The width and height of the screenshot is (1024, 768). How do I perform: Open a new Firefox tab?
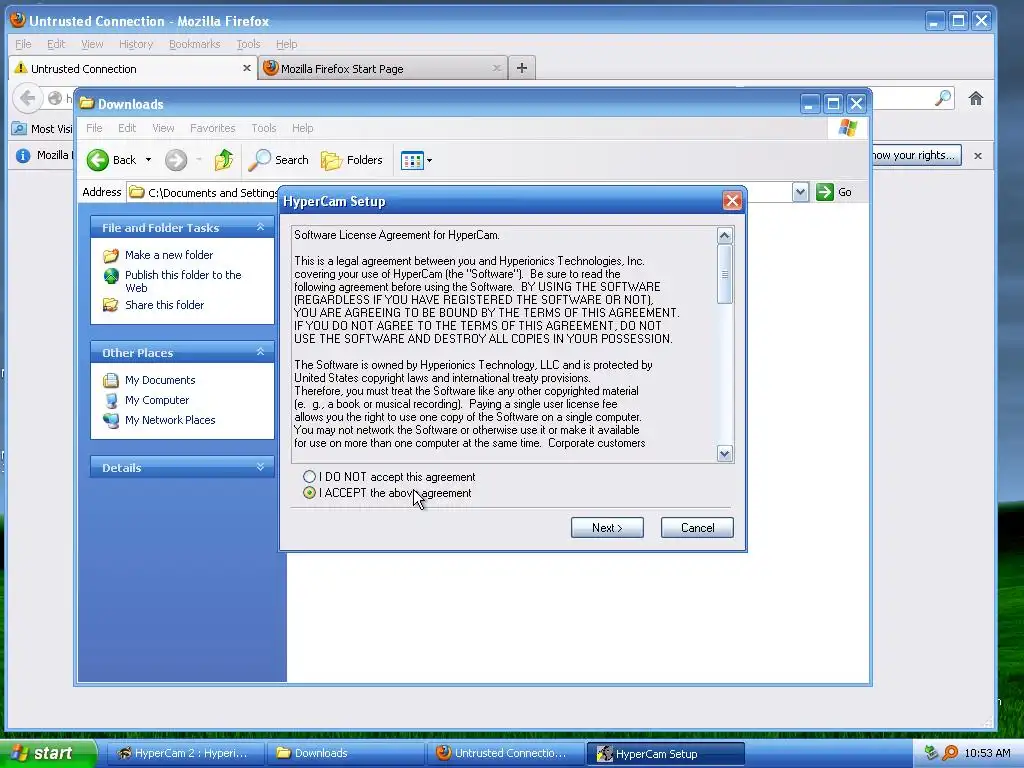coord(522,68)
